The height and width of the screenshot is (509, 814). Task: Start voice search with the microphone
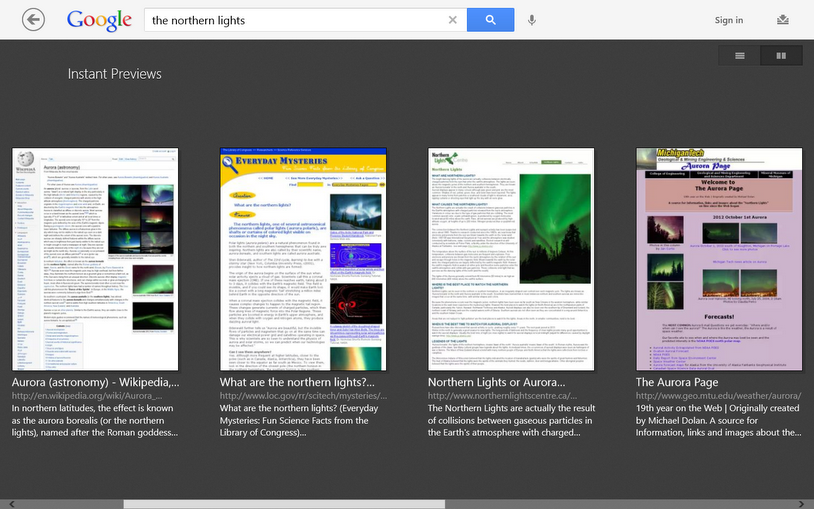[x=532, y=20]
